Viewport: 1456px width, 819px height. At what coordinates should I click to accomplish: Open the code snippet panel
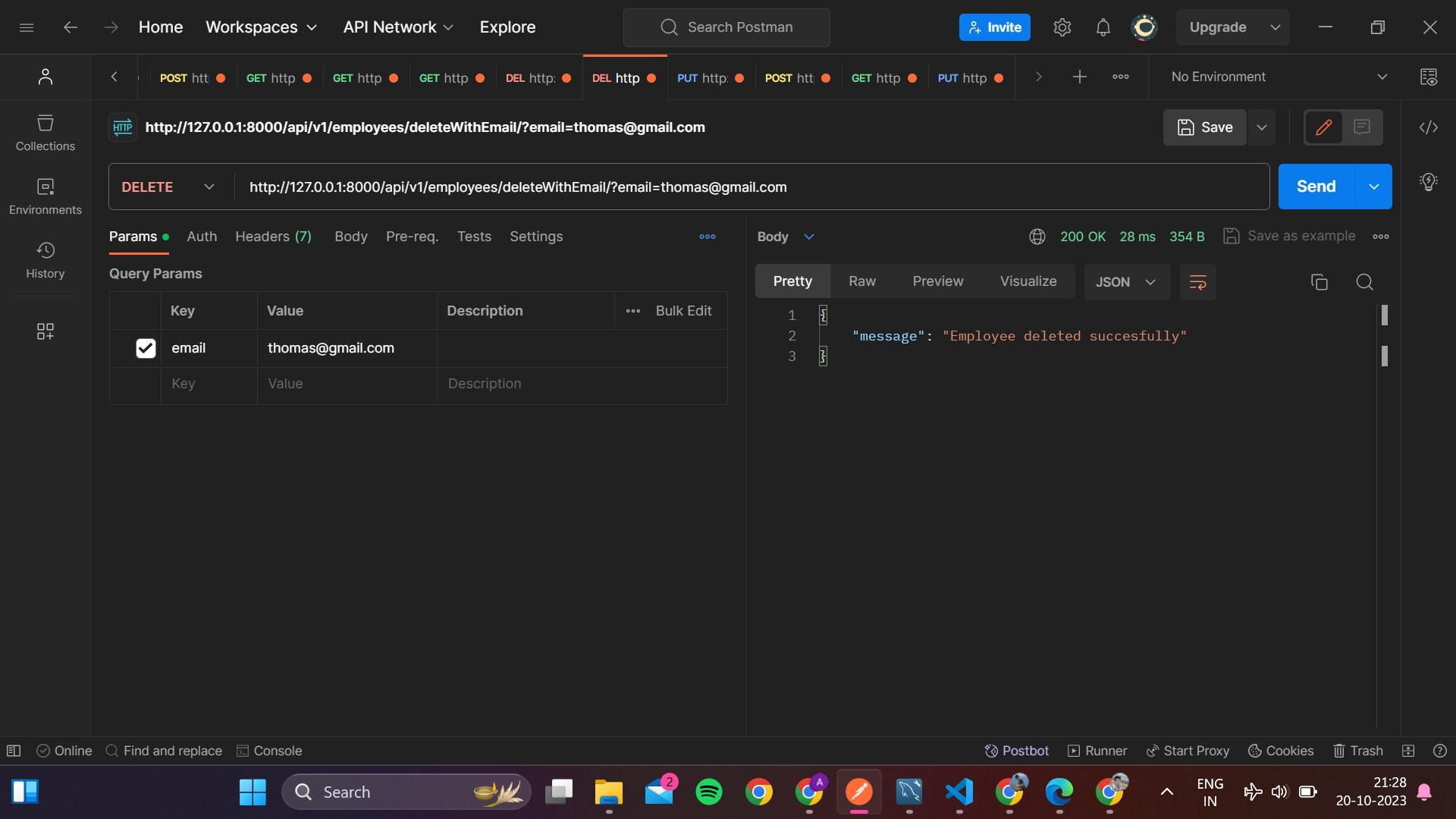[x=1429, y=127]
